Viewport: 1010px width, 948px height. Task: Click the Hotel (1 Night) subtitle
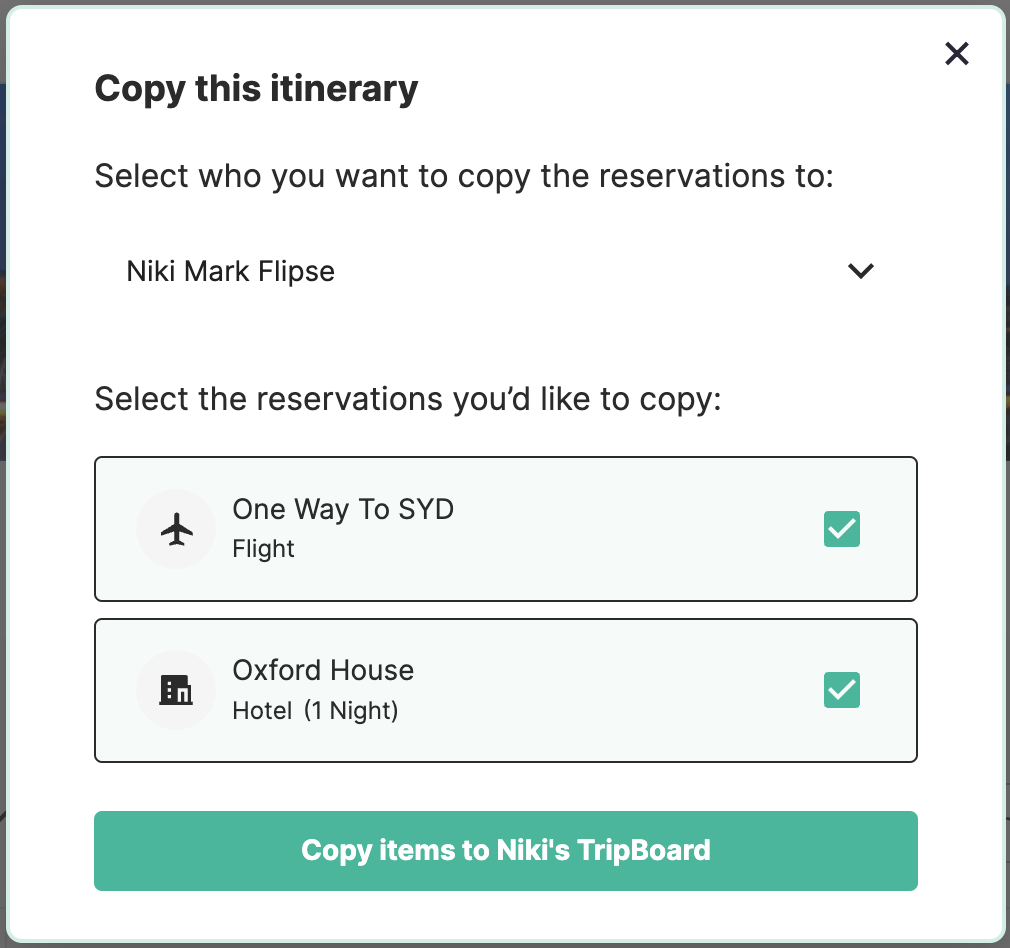coord(315,710)
